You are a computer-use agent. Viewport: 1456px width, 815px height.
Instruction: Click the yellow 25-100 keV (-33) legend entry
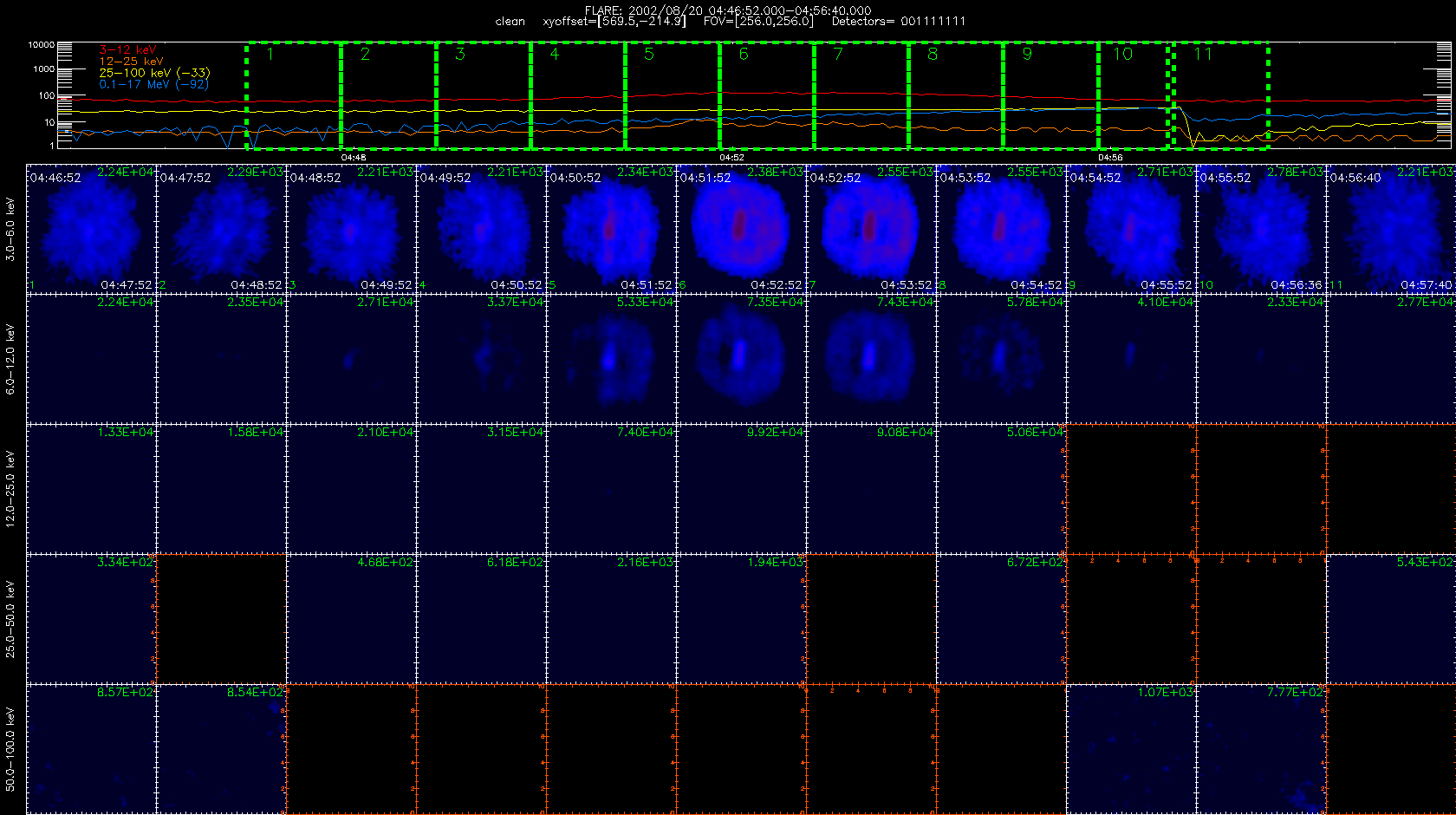coord(154,73)
